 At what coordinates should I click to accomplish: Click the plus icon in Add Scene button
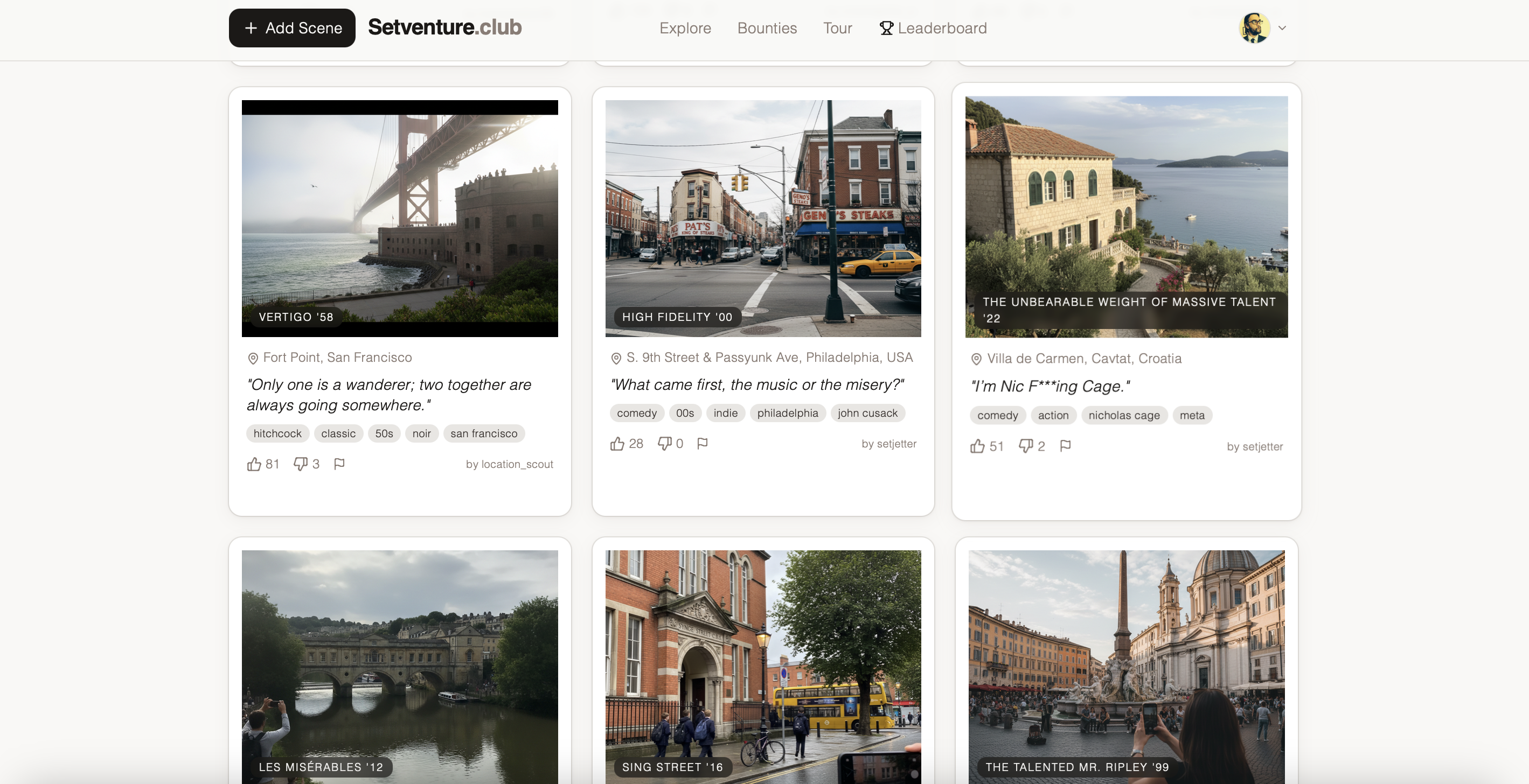point(250,28)
